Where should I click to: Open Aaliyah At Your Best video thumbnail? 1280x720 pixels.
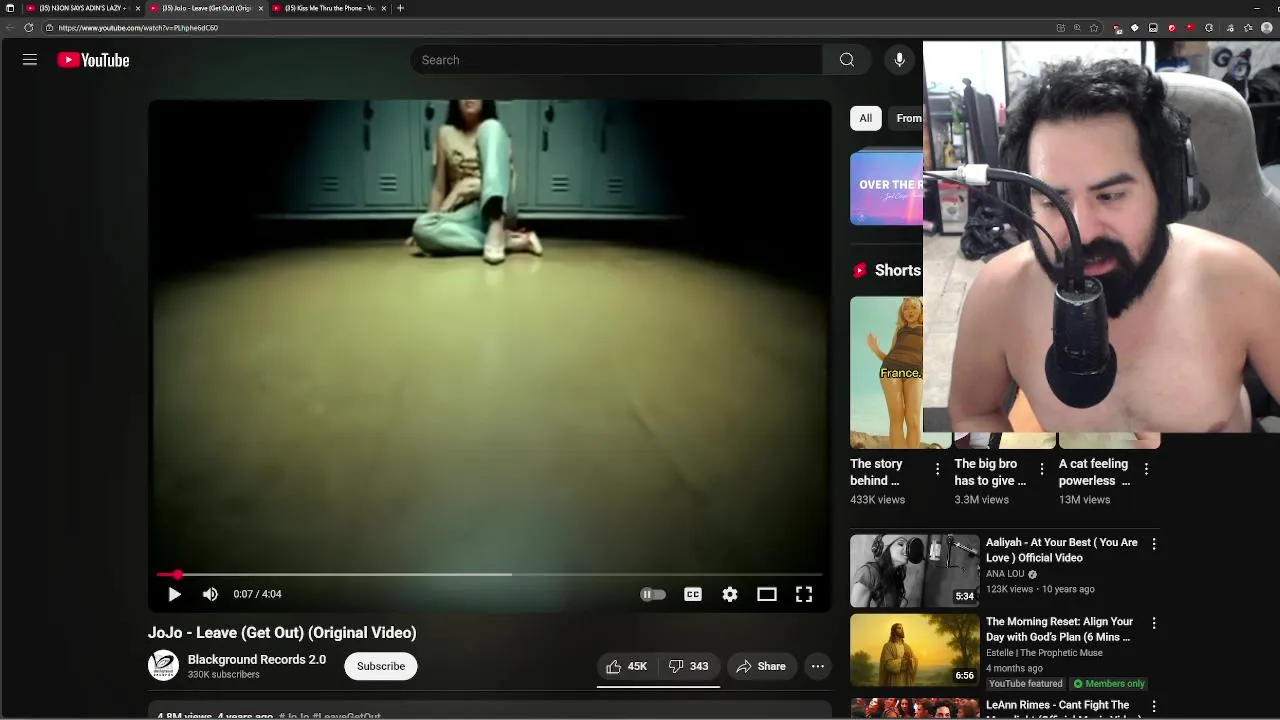click(915, 571)
